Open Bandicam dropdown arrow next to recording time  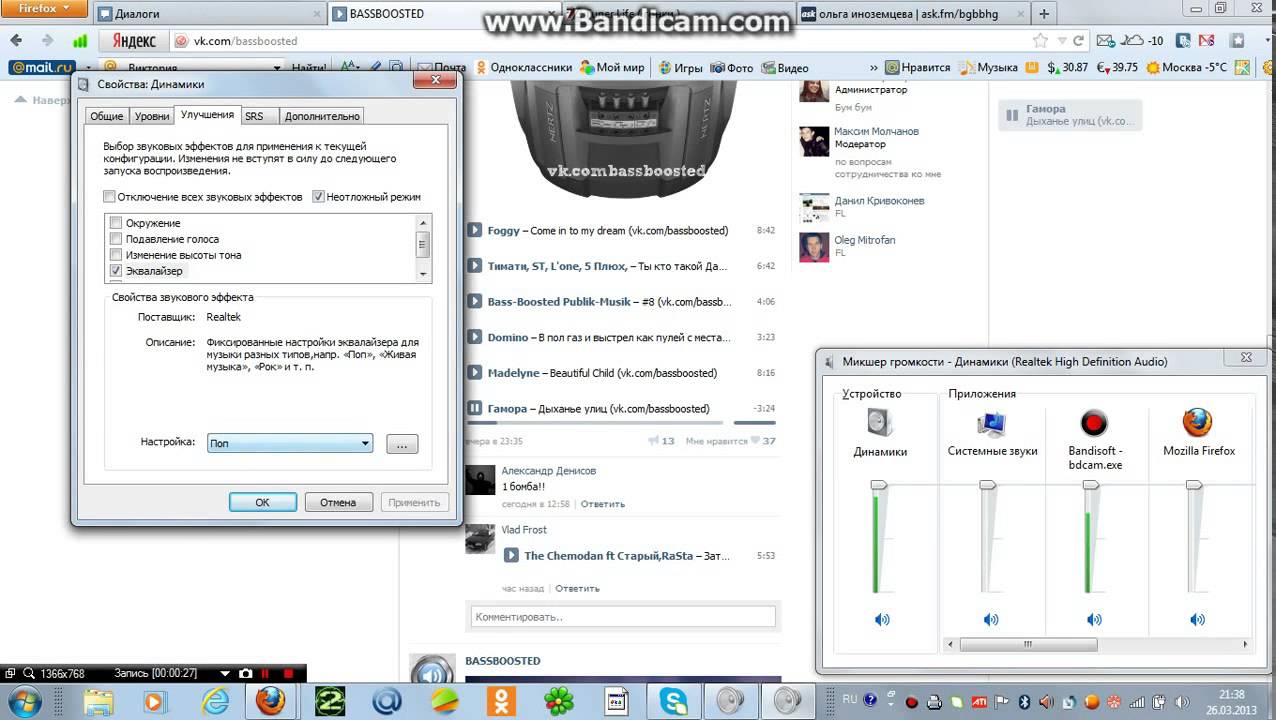tap(225, 674)
